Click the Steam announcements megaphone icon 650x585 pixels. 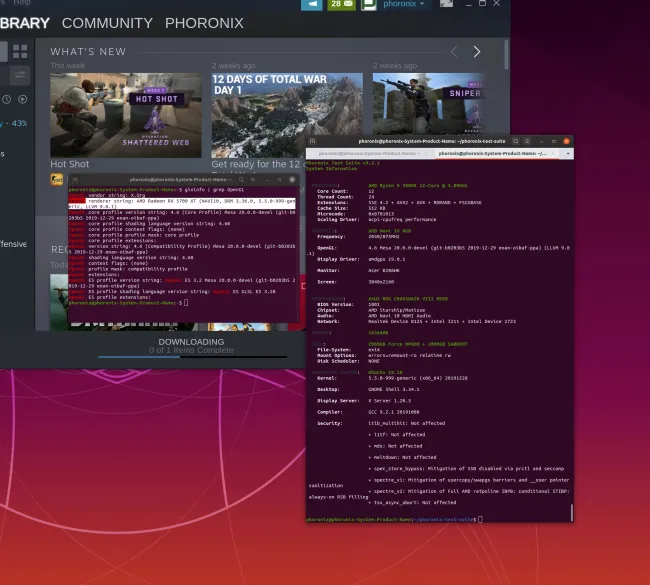coord(311,5)
